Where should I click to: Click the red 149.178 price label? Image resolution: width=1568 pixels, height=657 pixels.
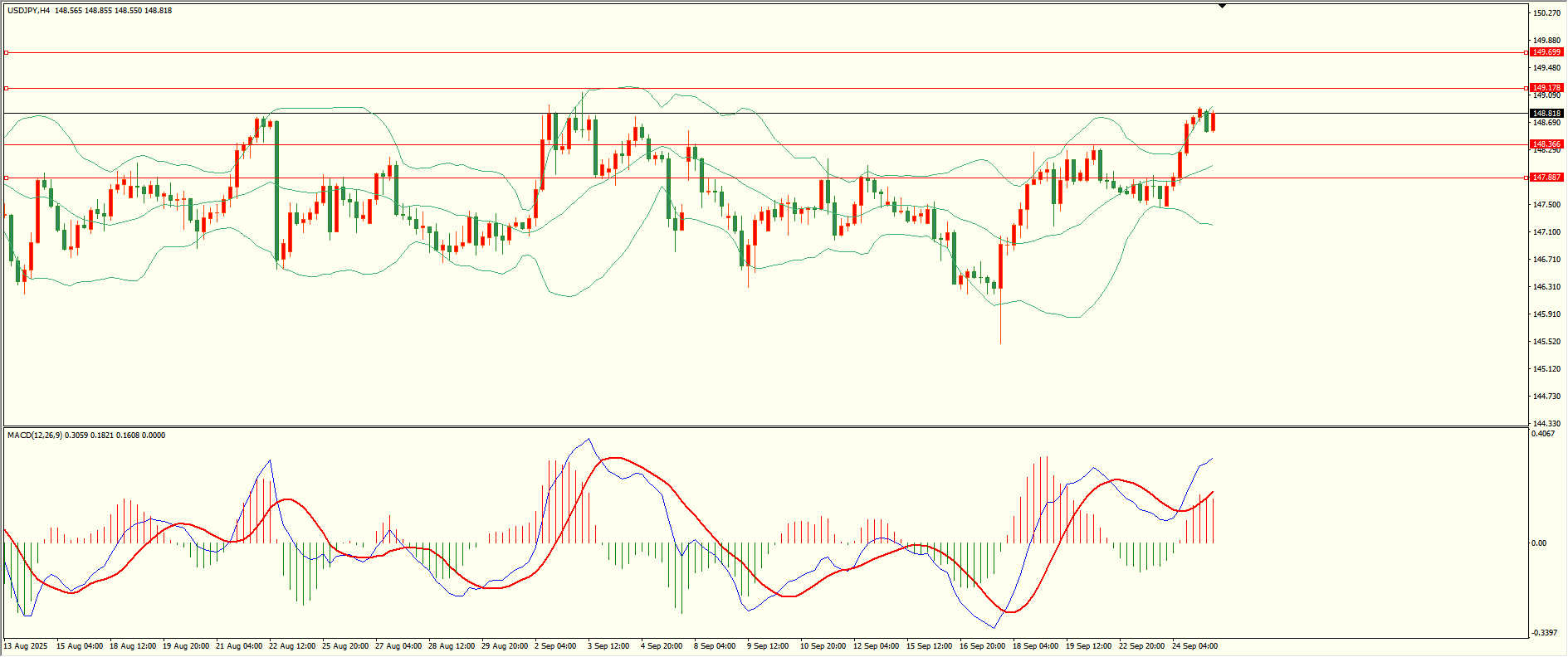[x=1546, y=88]
